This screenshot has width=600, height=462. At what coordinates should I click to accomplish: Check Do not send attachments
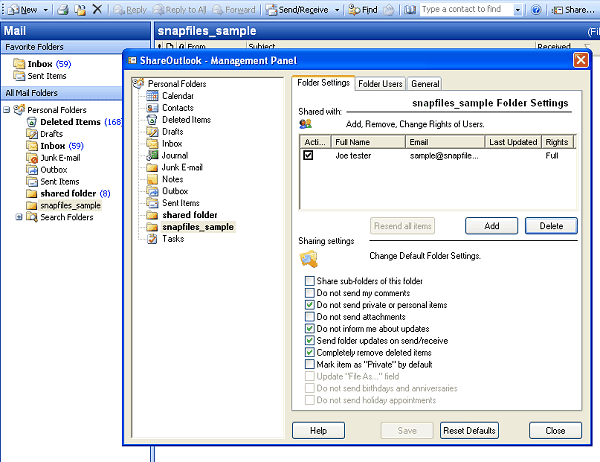point(310,317)
